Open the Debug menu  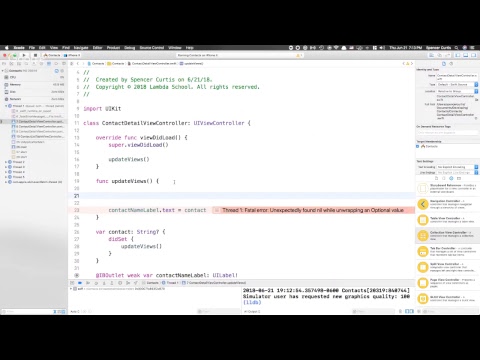click(x=130, y=48)
